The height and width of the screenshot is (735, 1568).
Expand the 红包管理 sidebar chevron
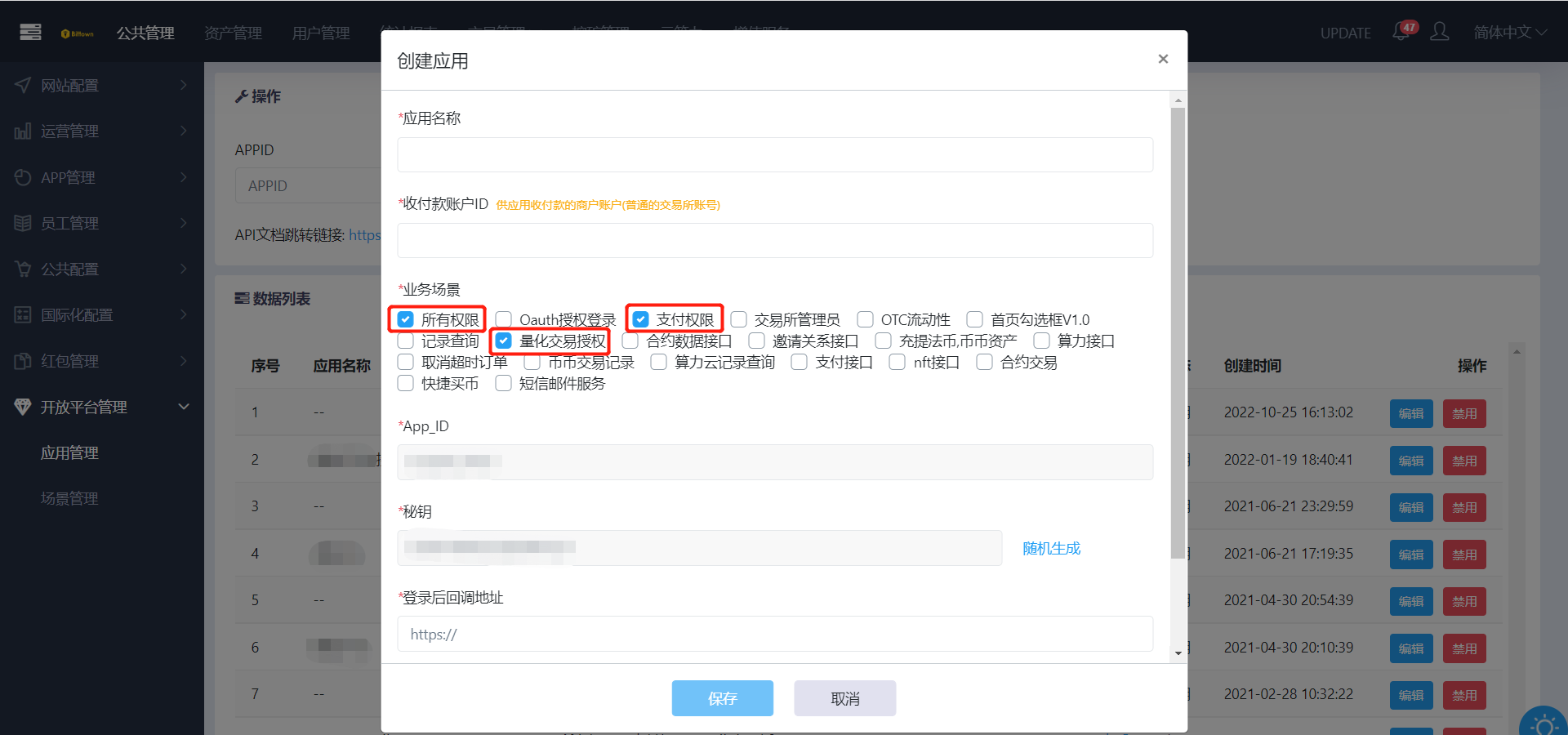pyautogui.click(x=183, y=361)
